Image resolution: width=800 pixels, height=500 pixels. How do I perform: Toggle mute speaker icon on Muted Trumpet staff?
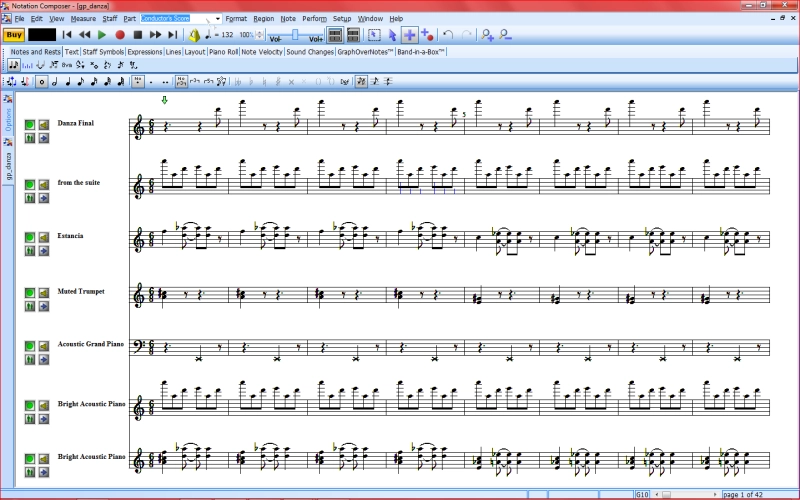44,293
